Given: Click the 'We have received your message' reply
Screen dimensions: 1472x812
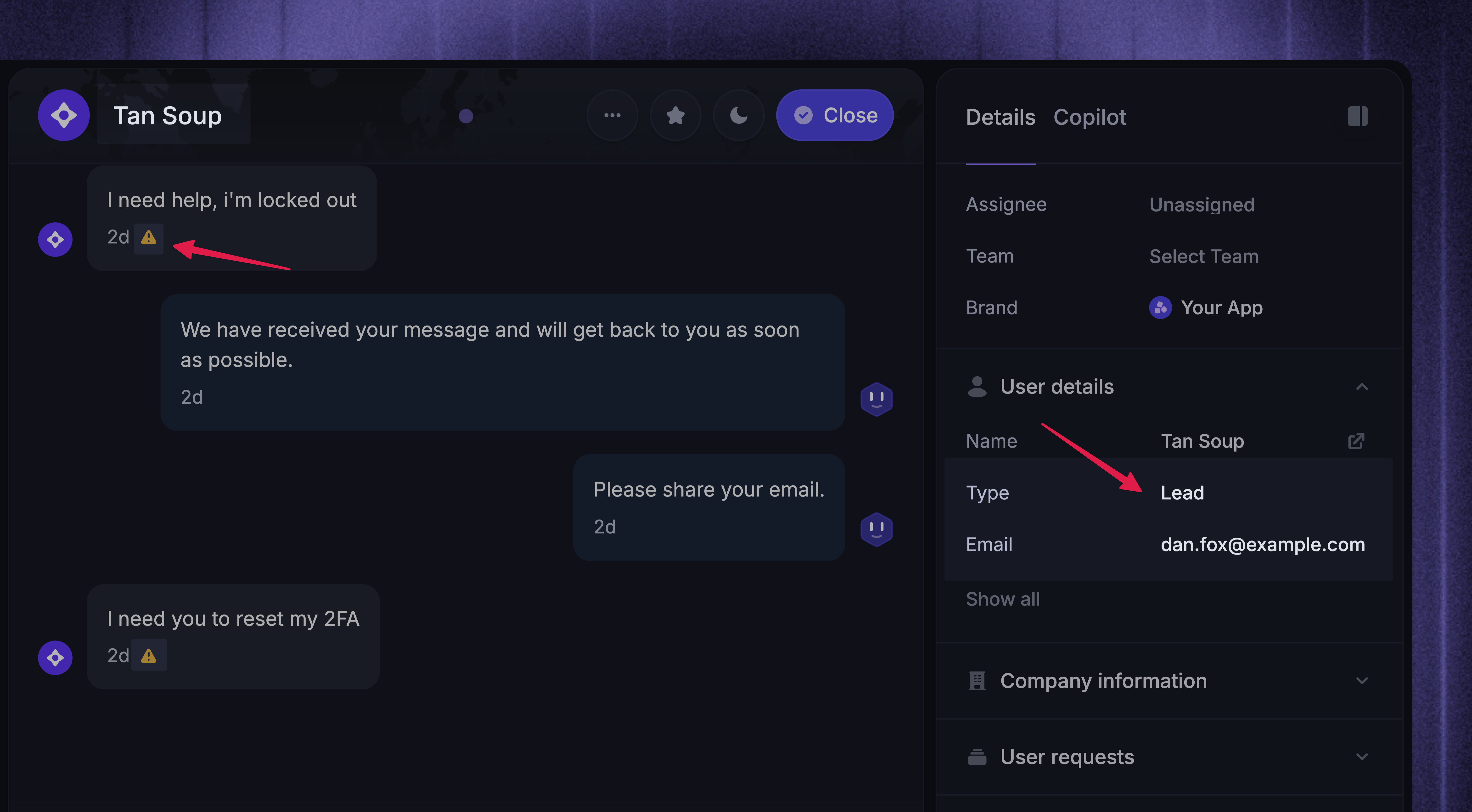Looking at the screenshot, I should [x=502, y=363].
